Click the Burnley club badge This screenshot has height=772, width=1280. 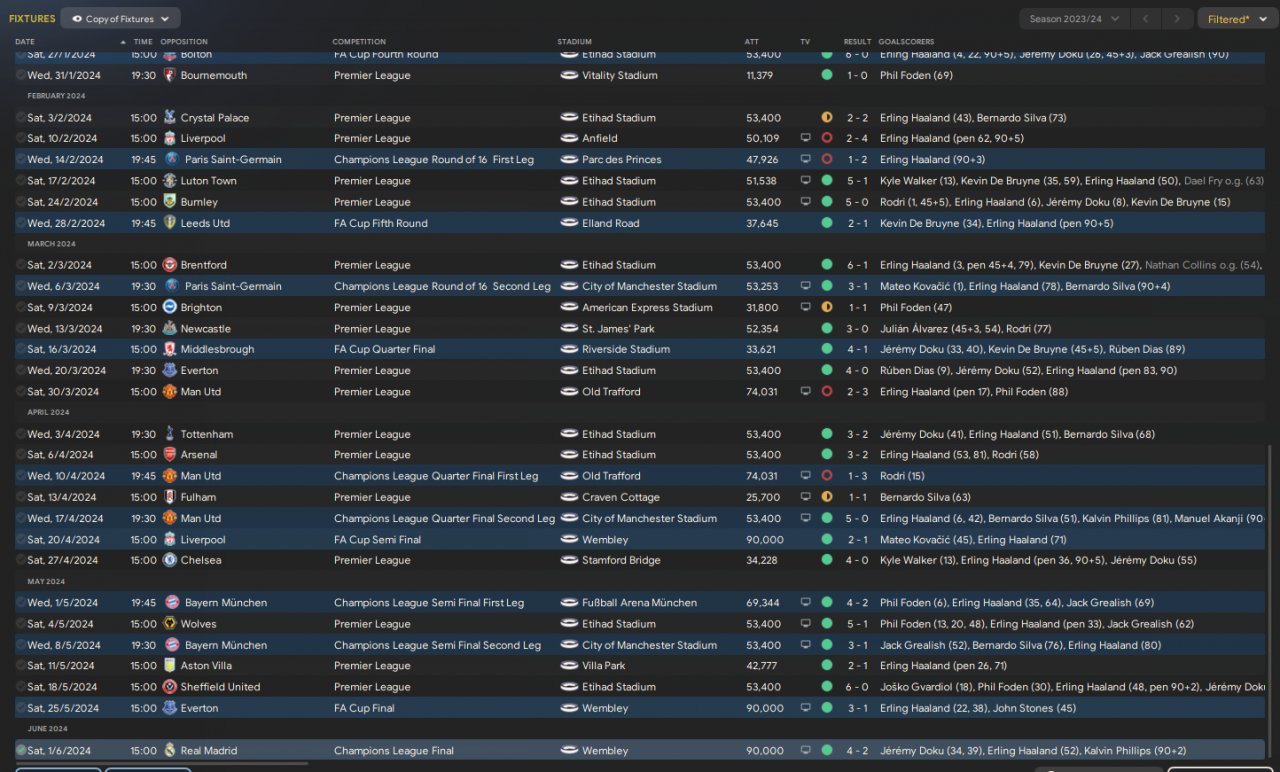click(x=169, y=202)
